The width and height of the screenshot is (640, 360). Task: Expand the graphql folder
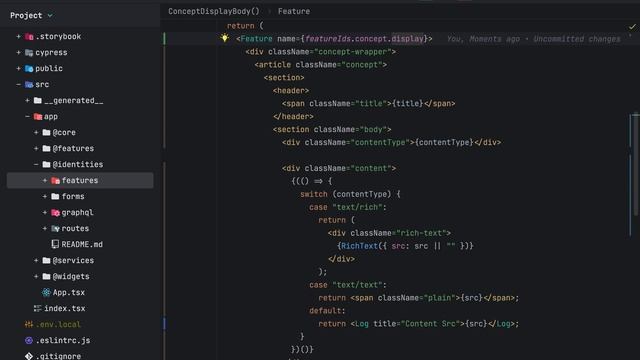[x=45, y=213]
